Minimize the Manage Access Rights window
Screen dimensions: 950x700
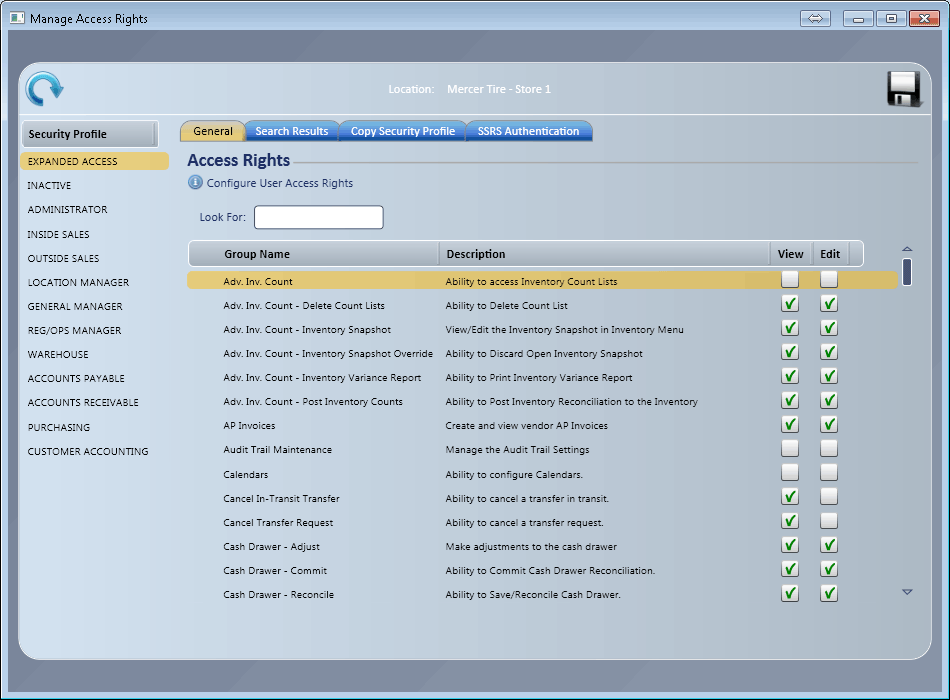pyautogui.click(x=858, y=19)
